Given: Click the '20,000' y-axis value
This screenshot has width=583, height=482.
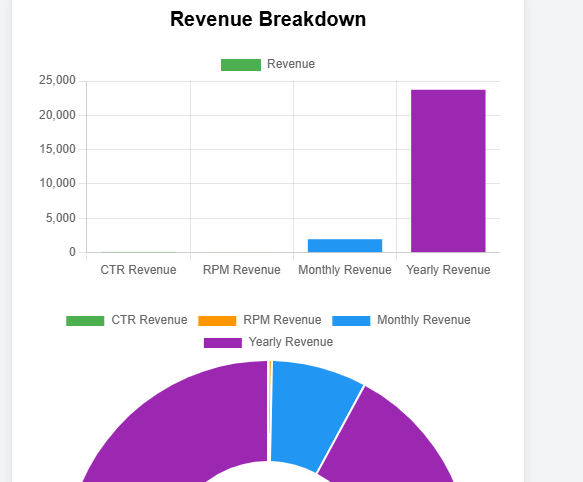Looking at the screenshot, I should click(57, 115).
